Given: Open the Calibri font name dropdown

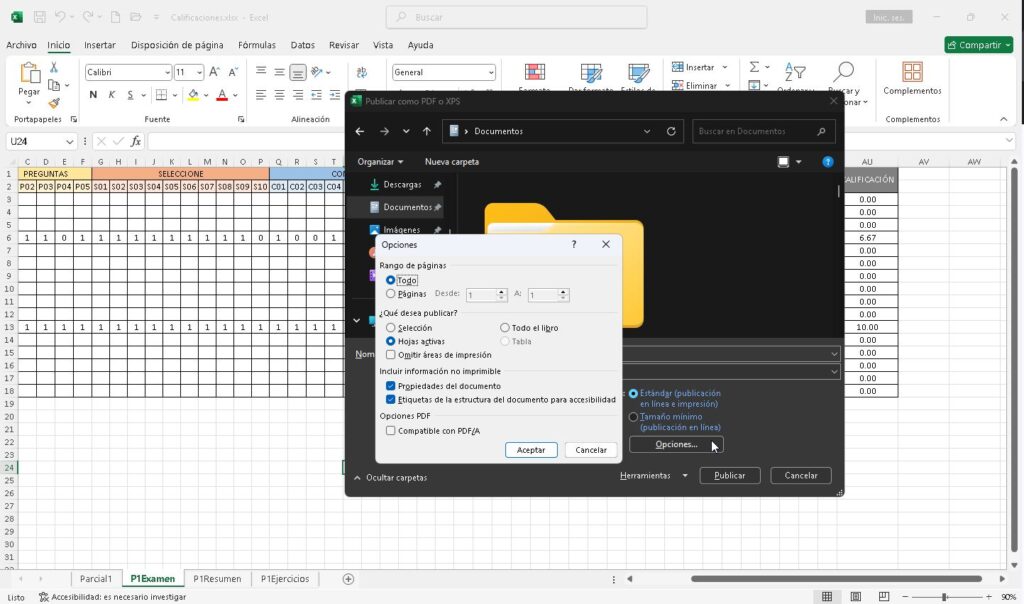Looking at the screenshot, I should point(167,73).
